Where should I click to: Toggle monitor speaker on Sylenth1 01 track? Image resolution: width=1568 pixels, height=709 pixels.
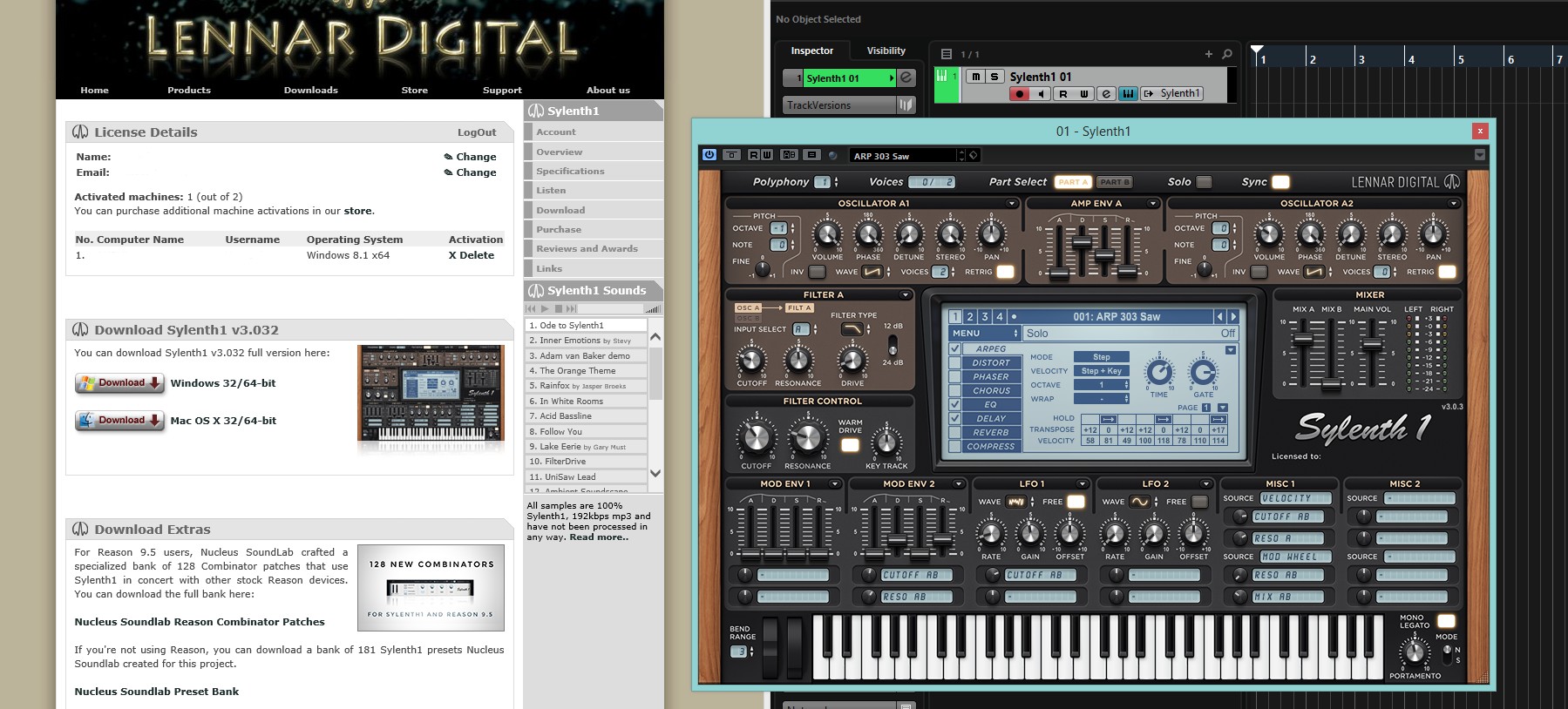pyautogui.click(x=1041, y=94)
